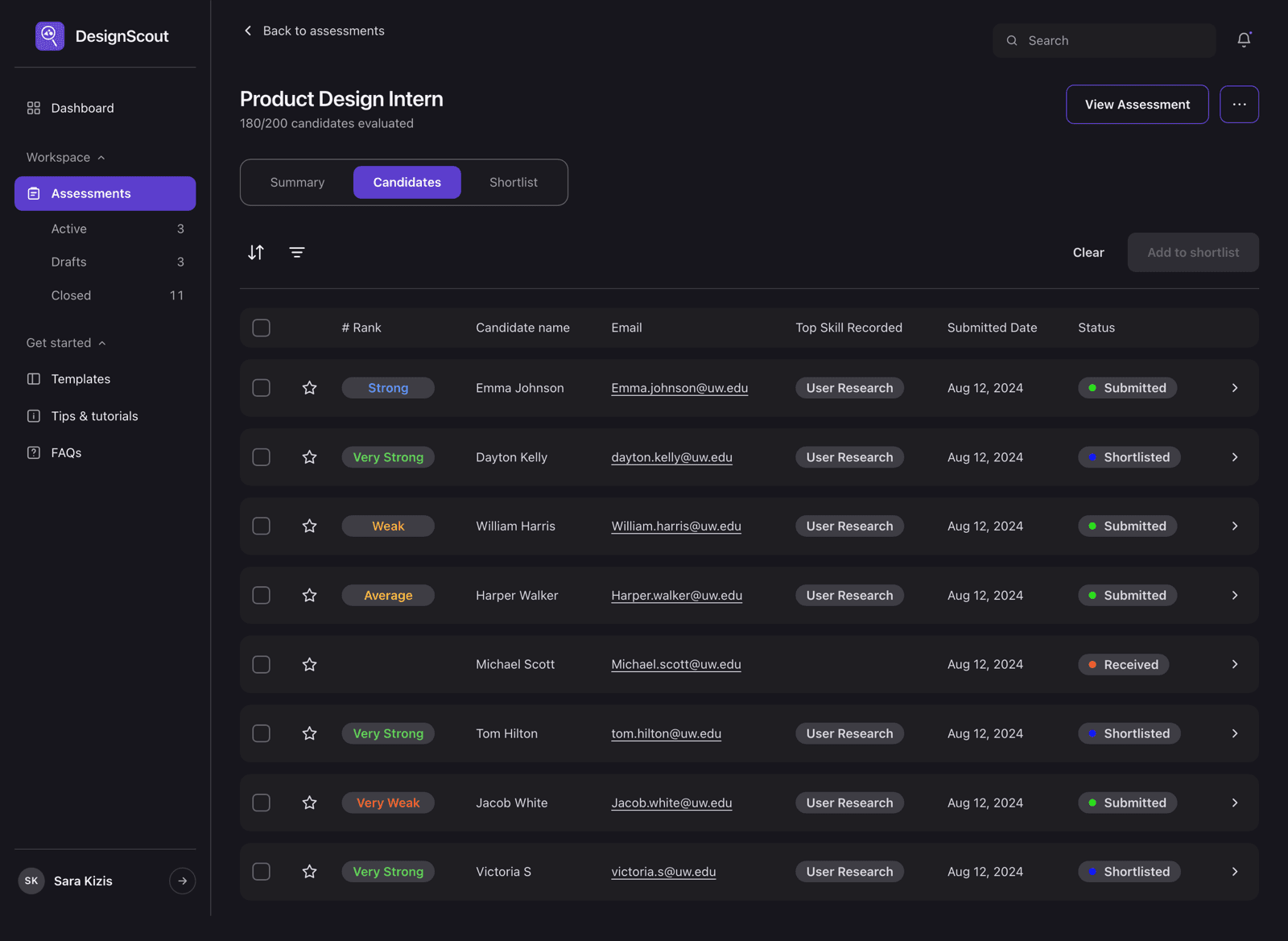Collapse the Get started section

(66, 343)
